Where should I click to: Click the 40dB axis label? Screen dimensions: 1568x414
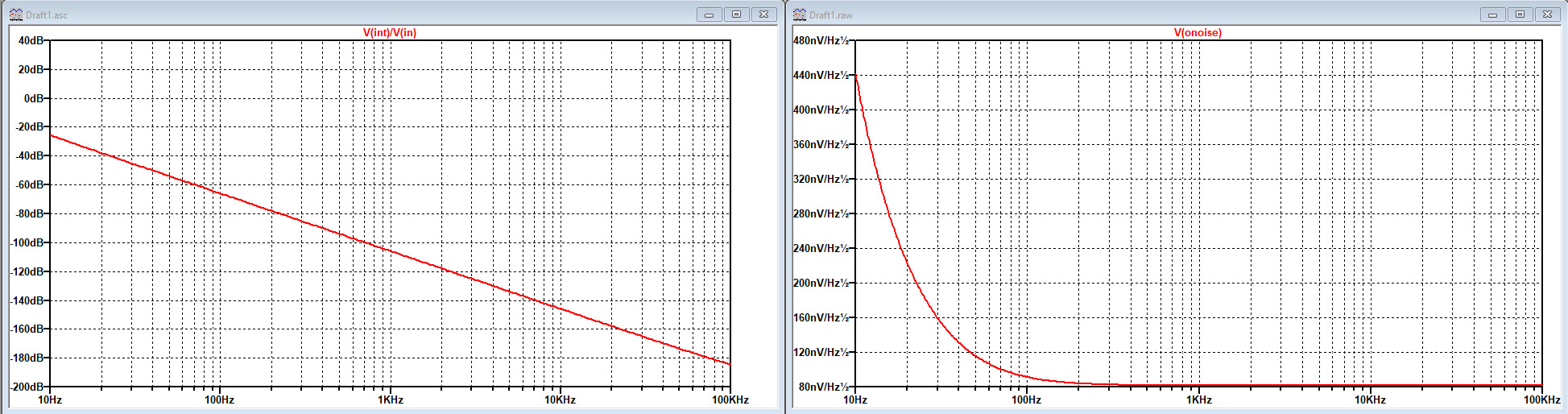coord(31,40)
